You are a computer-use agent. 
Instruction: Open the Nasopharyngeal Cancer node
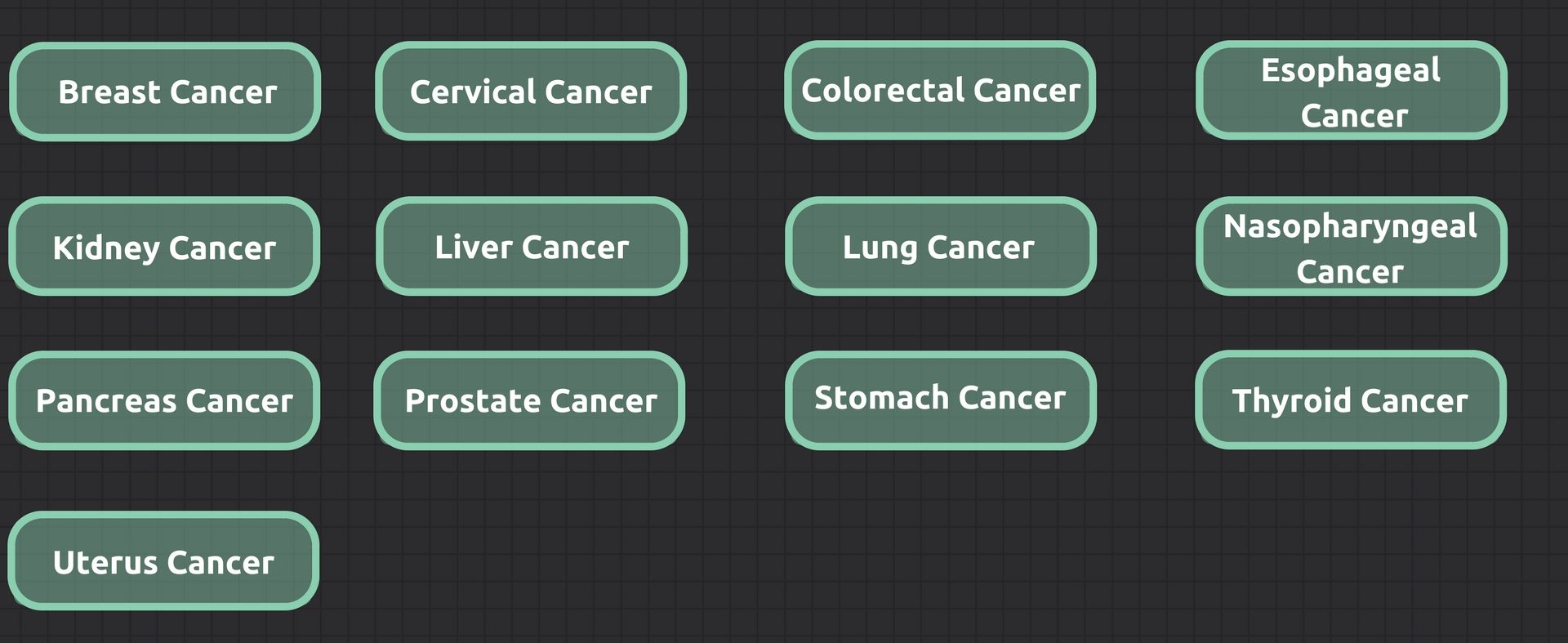1352,246
